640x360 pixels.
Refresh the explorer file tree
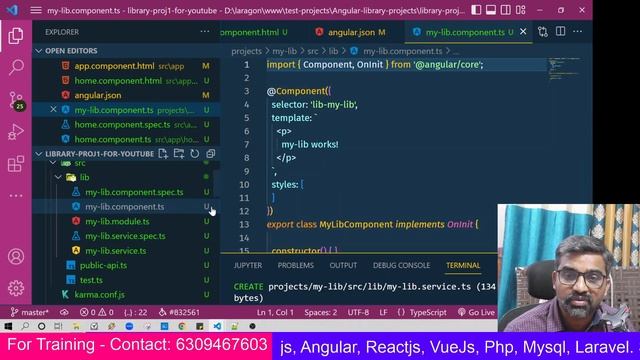point(195,153)
